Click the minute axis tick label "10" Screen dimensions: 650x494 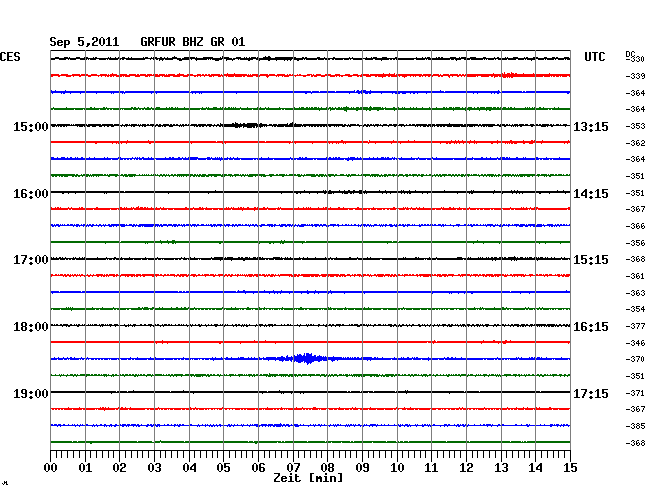[x=397, y=467]
